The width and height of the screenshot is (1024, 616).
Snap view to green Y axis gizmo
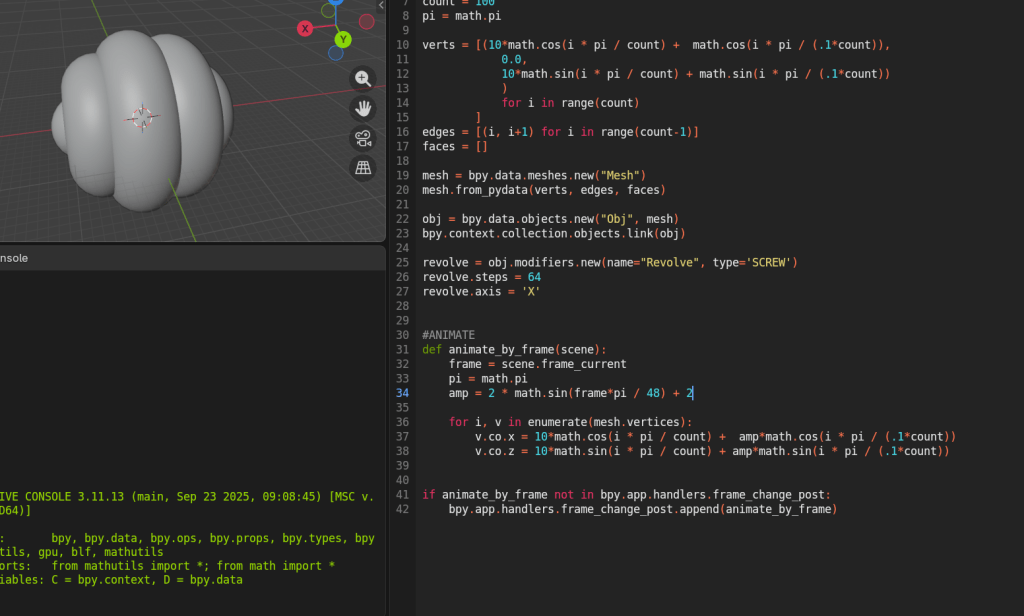point(343,40)
